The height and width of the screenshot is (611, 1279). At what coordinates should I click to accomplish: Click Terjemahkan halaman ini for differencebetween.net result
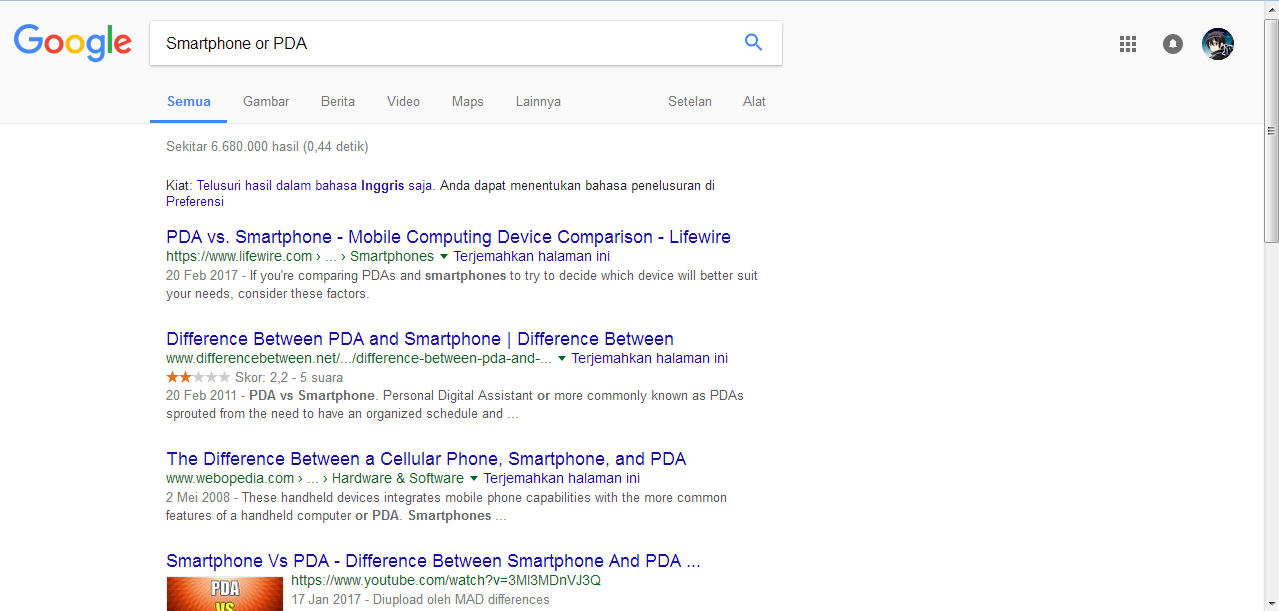point(650,358)
